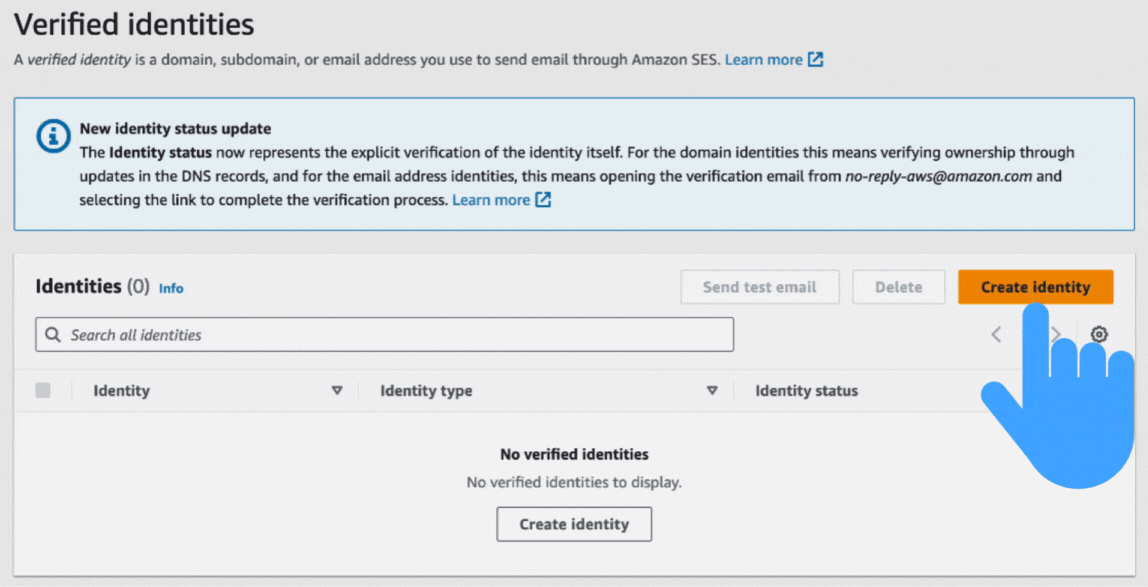The width and height of the screenshot is (1148, 587).
Task: Click Create identity in the empty table area
Action: 574,523
